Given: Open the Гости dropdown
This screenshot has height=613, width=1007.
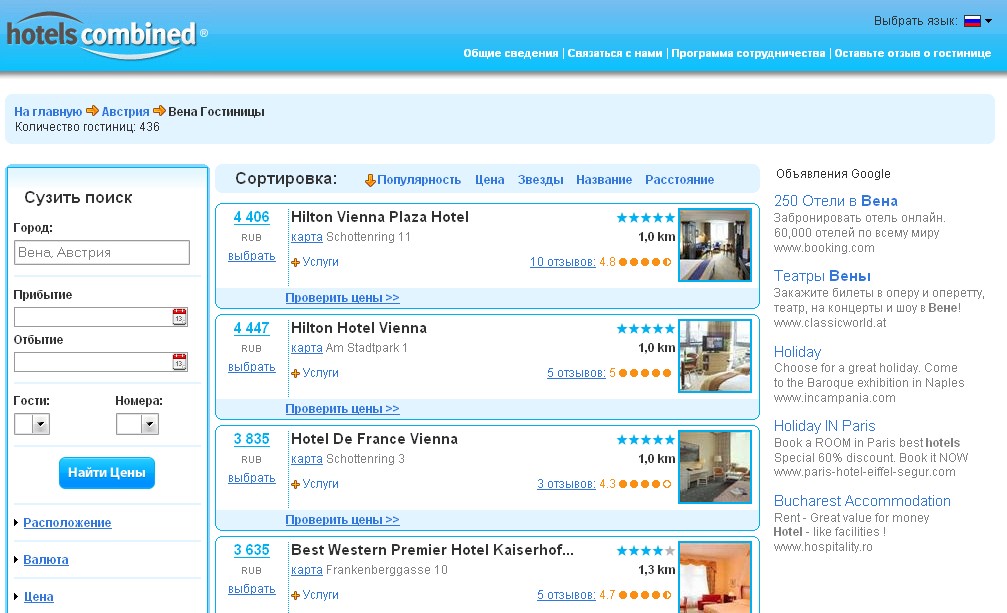Looking at the screenshot, I should coord(32,424).
